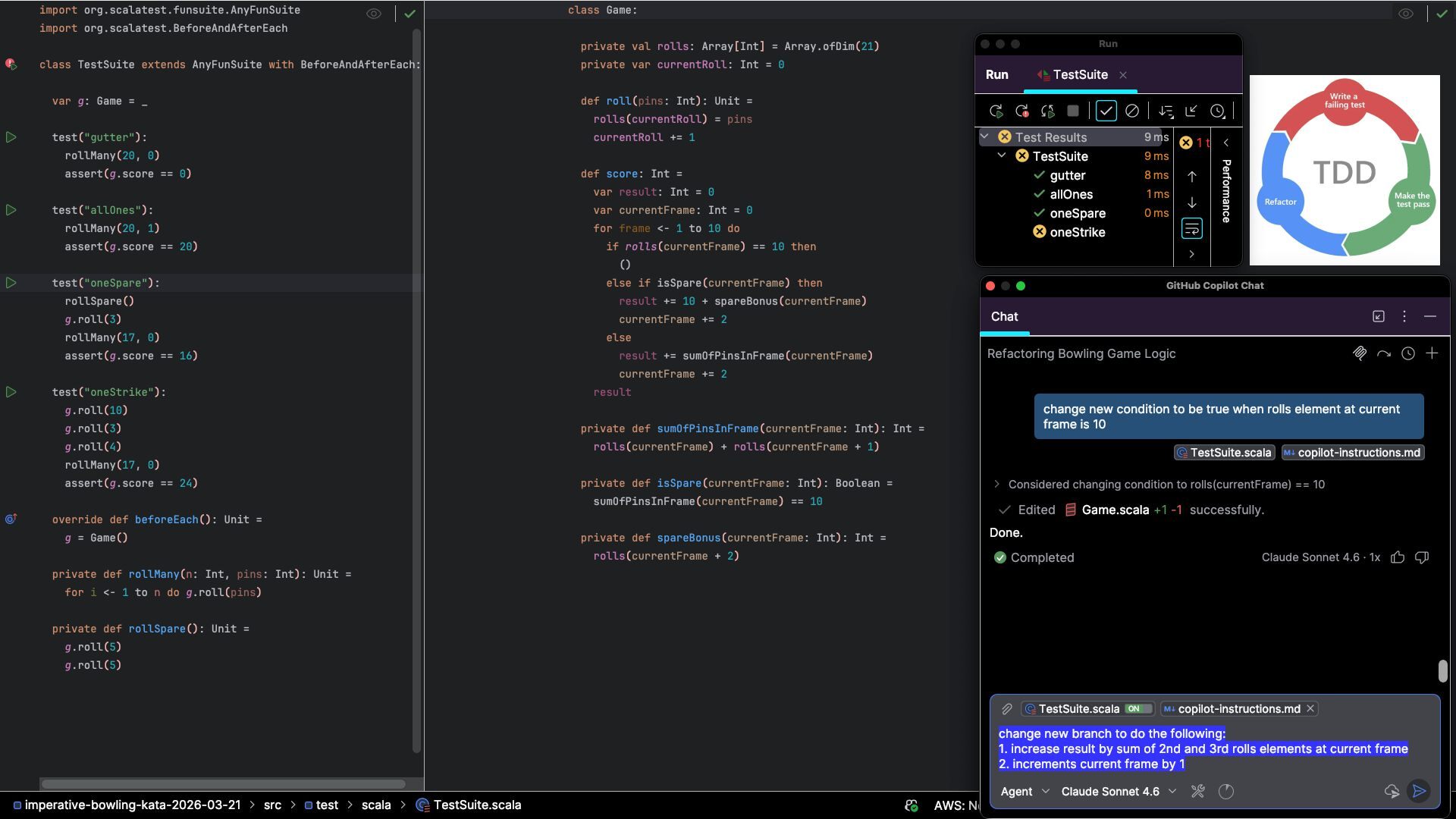Image resolution: width=1456 pixels, height=819 pixels.
Task: Toggle soft-wrap in test output
Action: (1191, 228)
